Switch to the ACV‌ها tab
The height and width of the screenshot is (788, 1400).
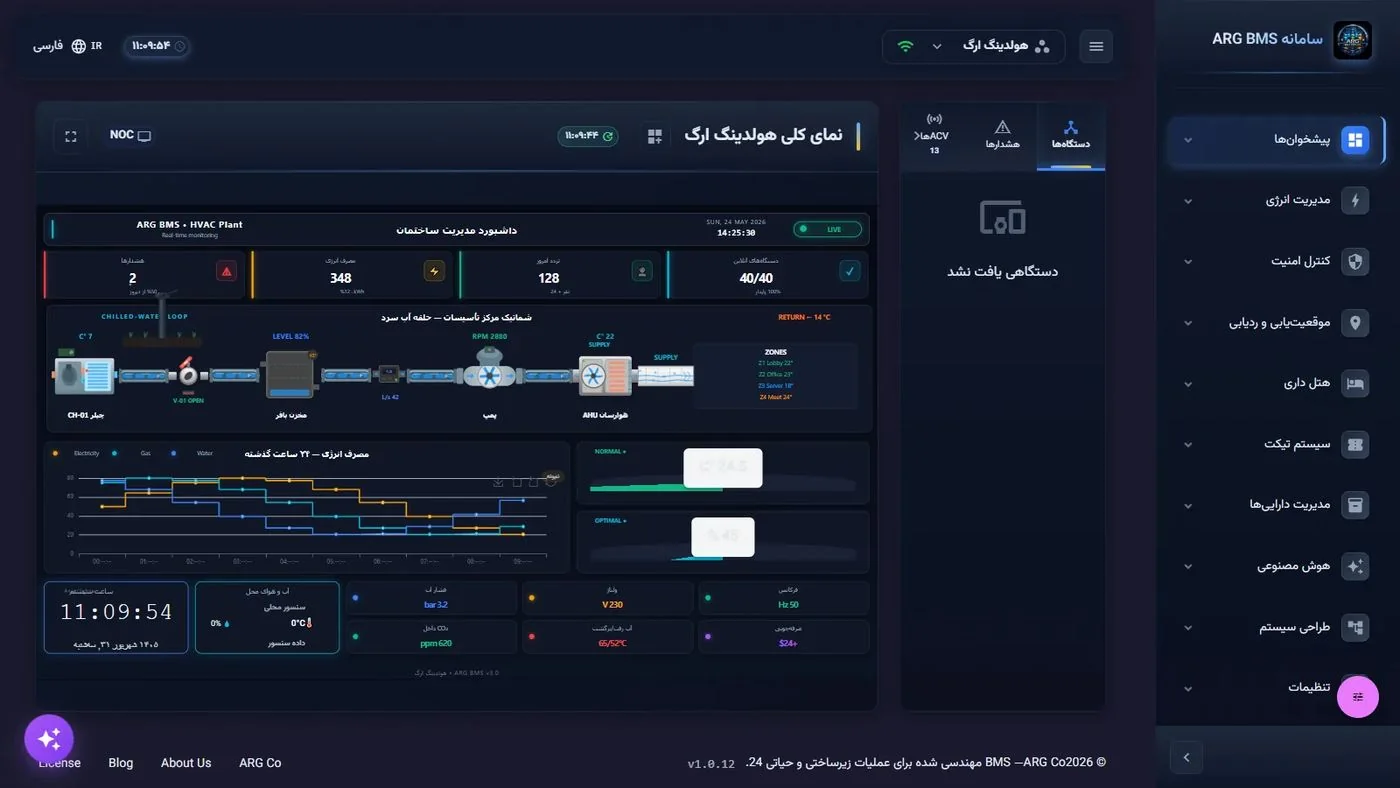click(934, 135)
